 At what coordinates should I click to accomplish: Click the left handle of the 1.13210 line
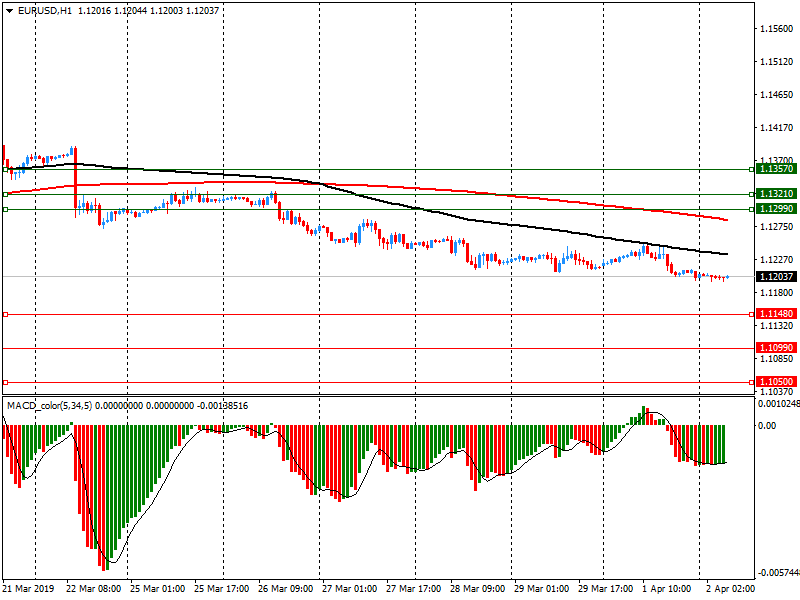coord(6,194)
